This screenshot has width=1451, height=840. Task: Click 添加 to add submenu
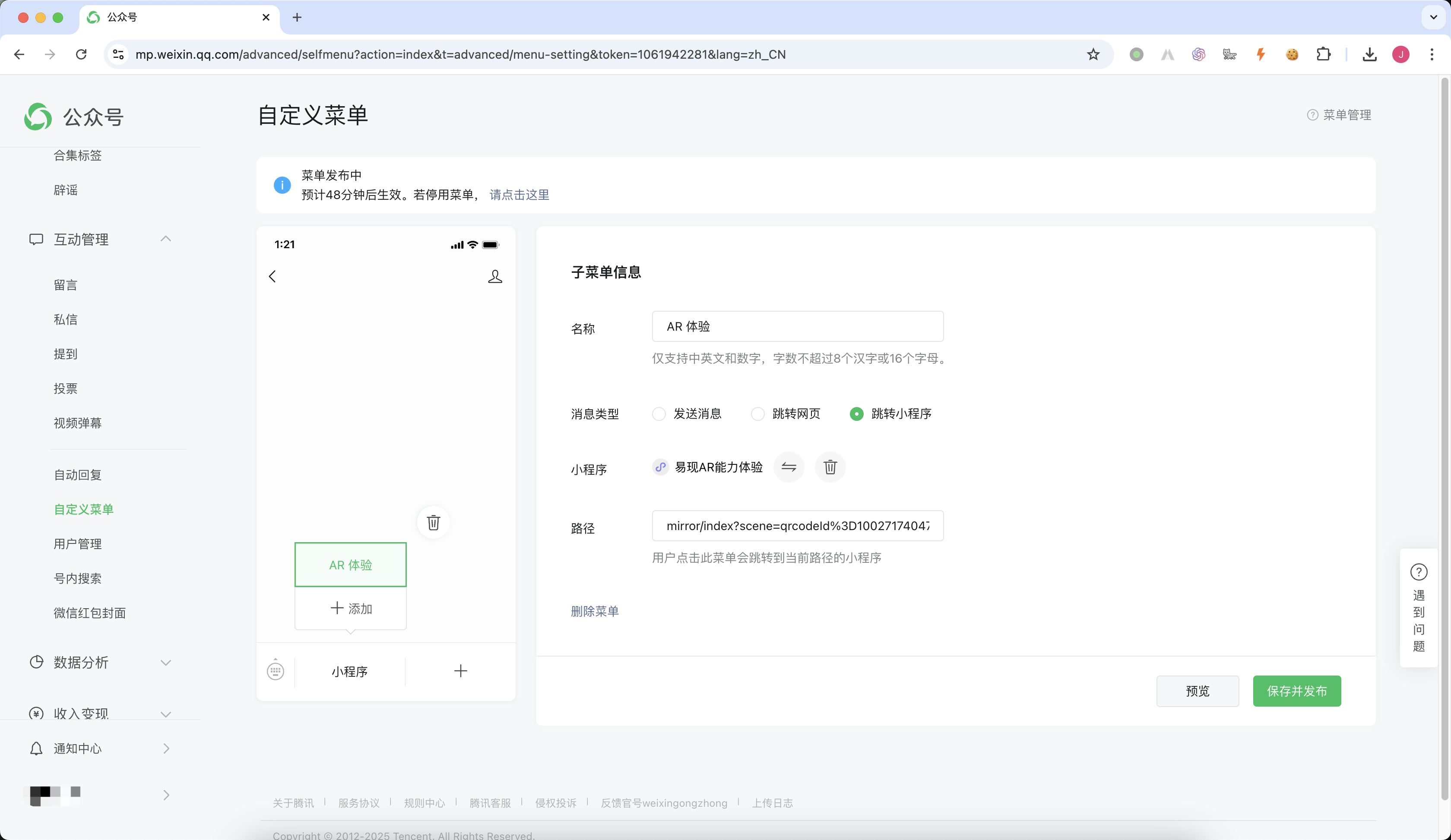(x=351, y=608)
